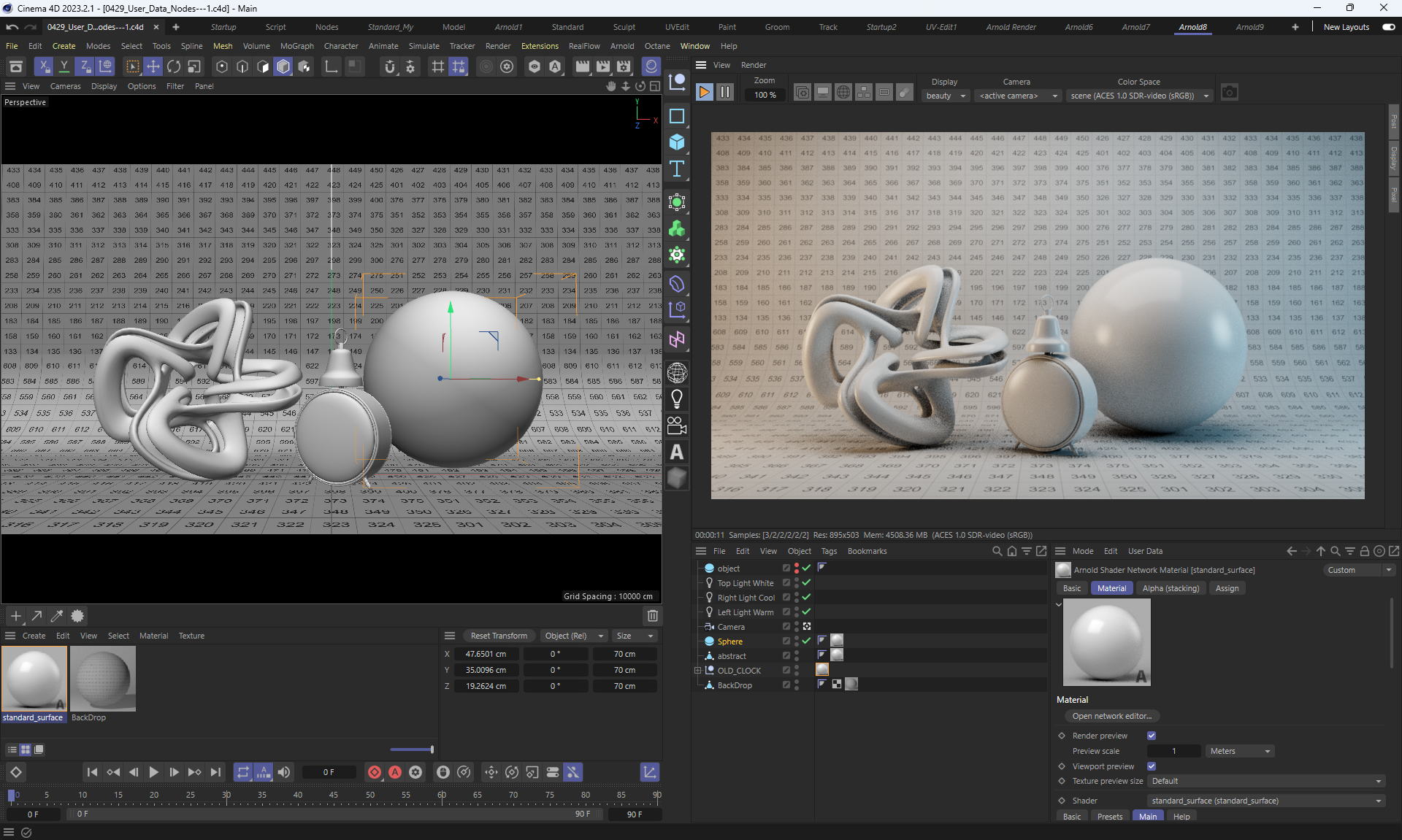
Task: Toggle the Render preview checkbox
Action: (x=1152, y=736)
